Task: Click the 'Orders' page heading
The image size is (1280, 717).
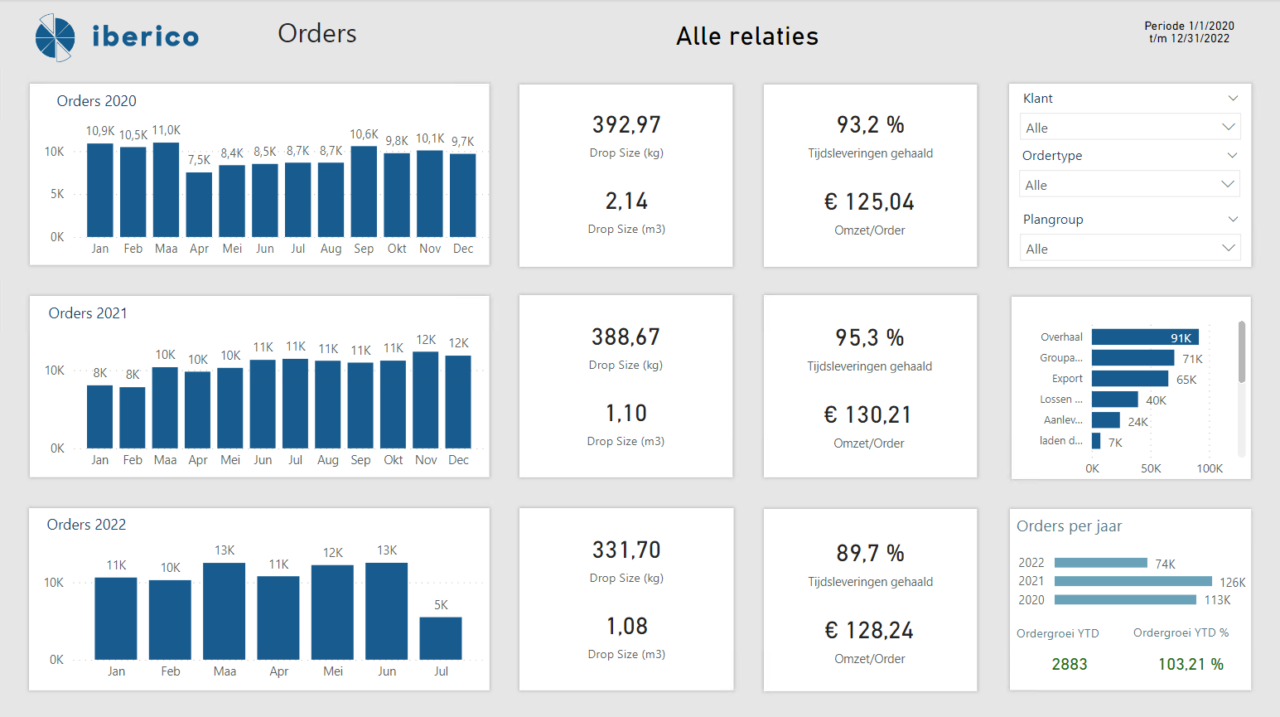Action: pyautogui.click(x=317, y=33)
